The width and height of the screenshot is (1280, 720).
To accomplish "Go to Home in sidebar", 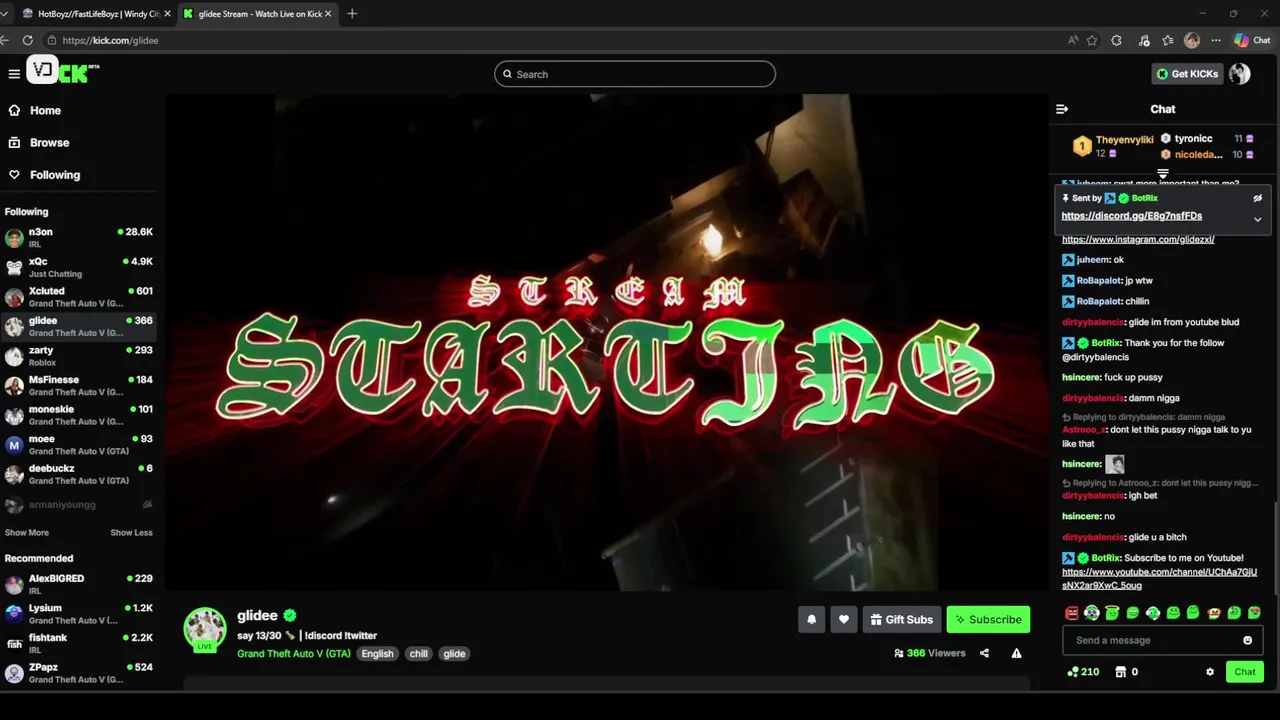I will (x=35, y=110).
